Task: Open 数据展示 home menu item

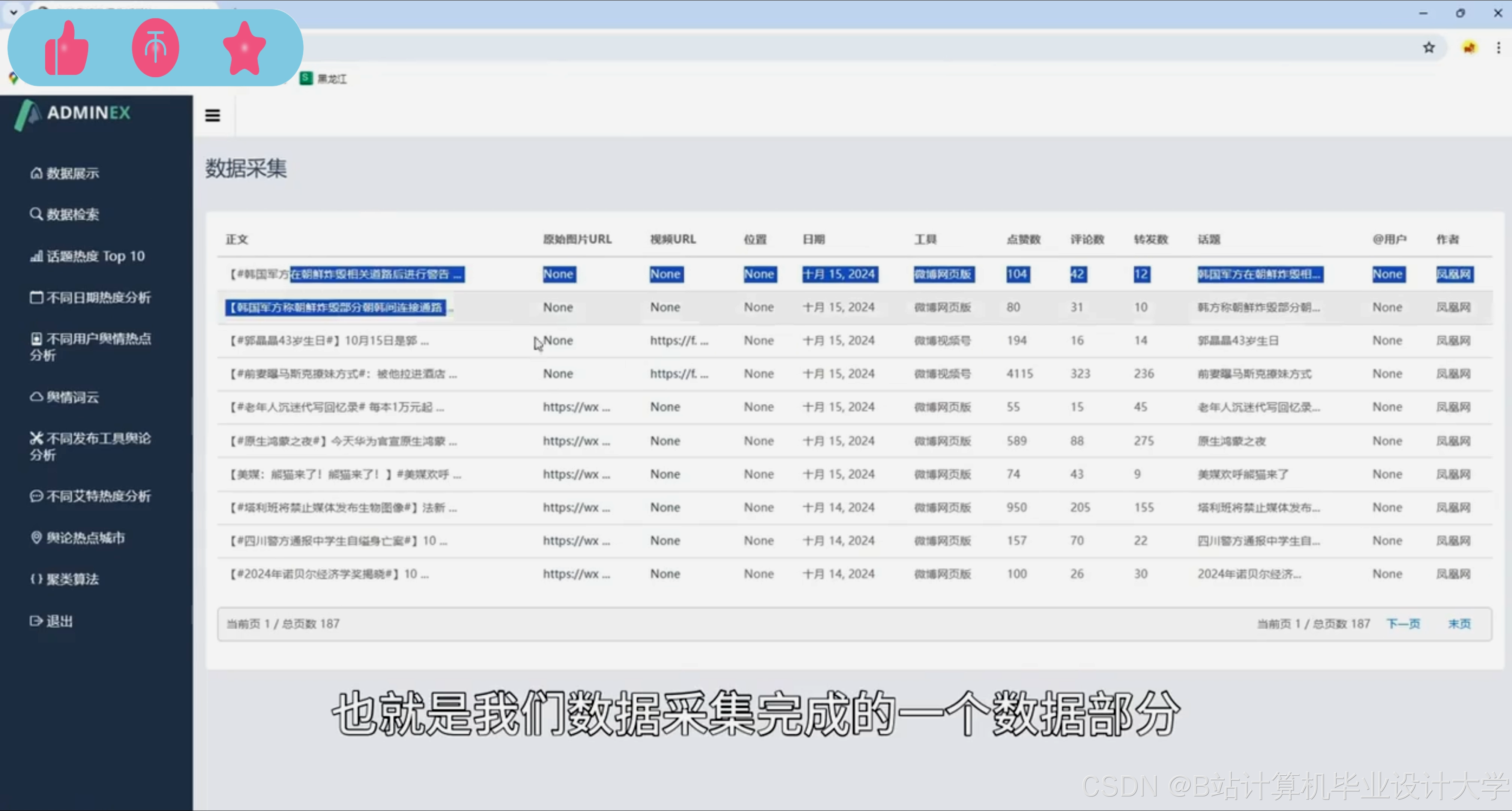Action: point(65,173)
